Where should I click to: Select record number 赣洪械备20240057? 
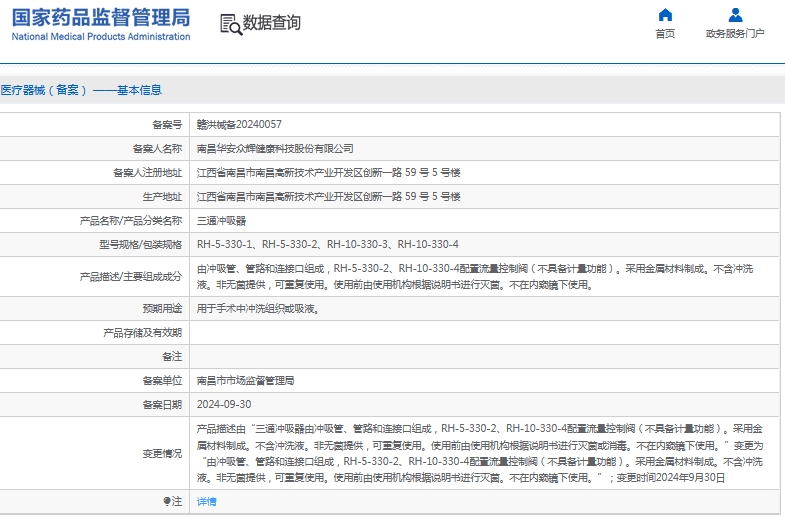pyautogui.click(x=239, y=124)
